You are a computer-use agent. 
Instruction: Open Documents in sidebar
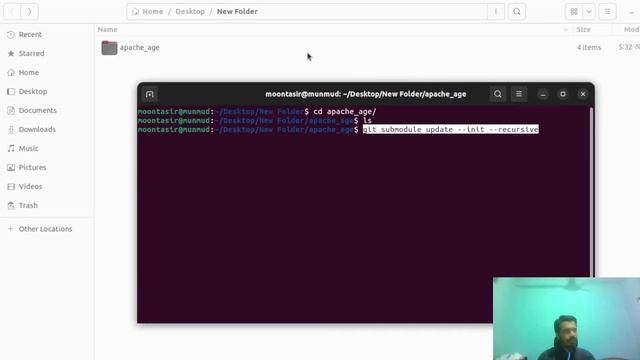[47, 110]
